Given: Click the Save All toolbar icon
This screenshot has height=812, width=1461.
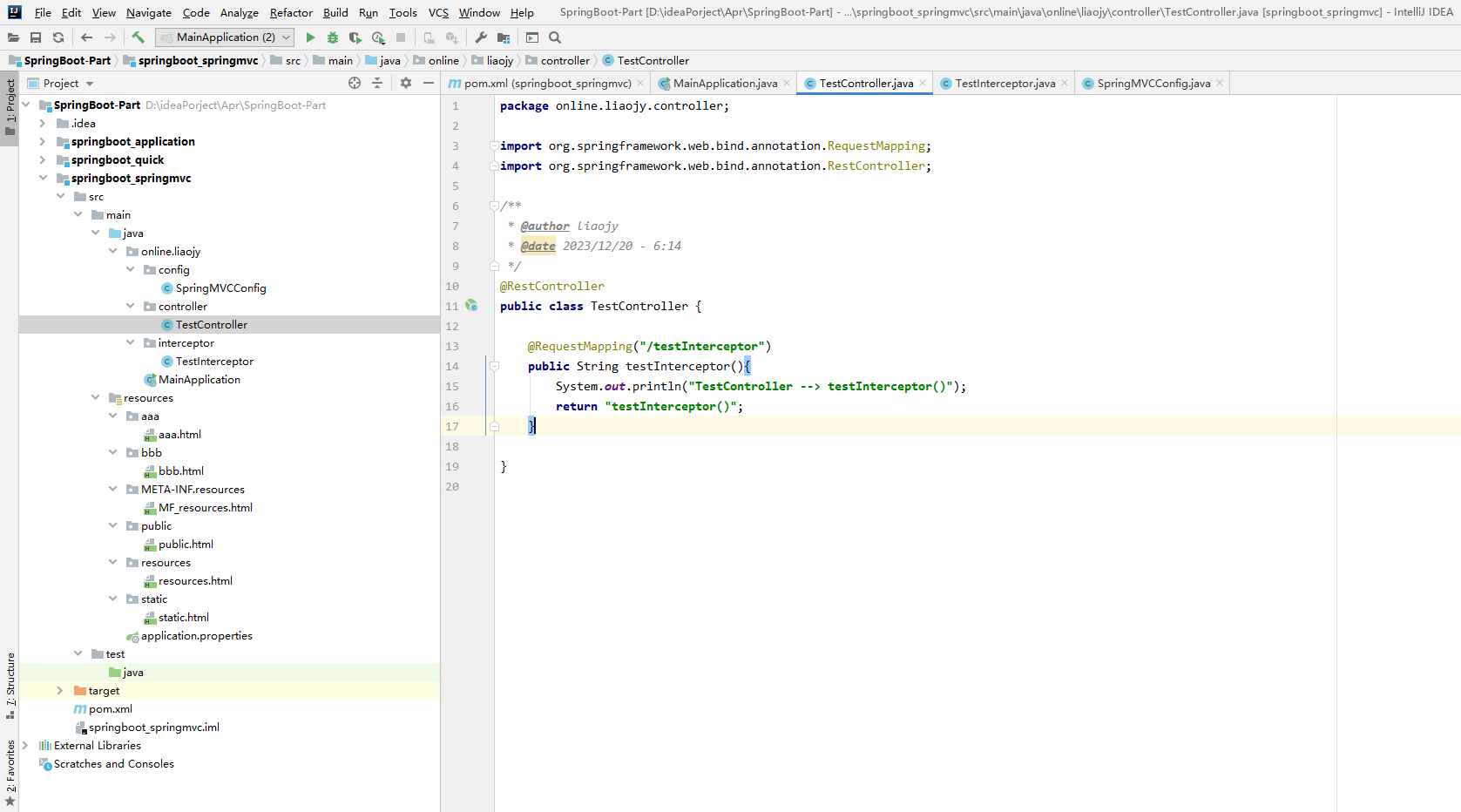Looking at the screenshot, I should (x=36, y=37).
